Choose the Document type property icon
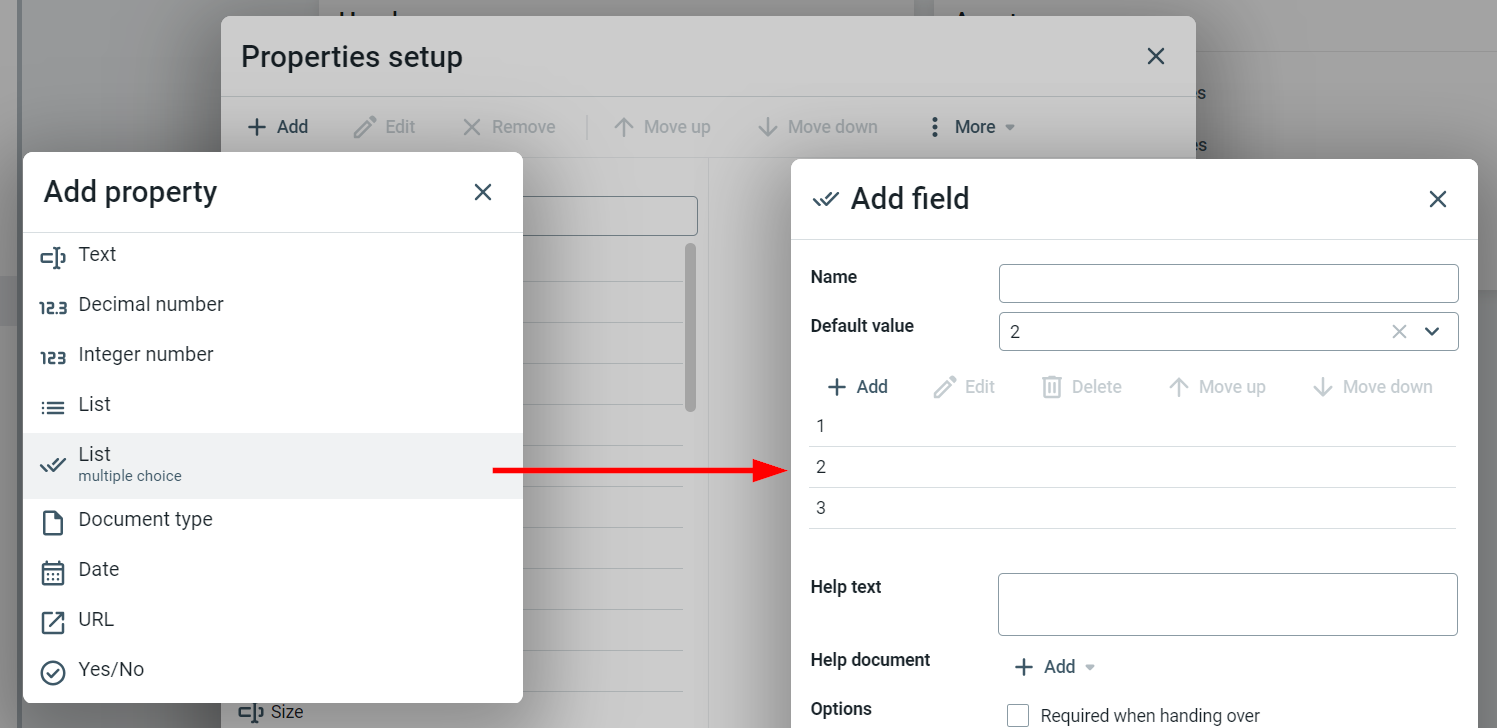This screenshot has width=1497, height=728. click(x=53, y=522)
